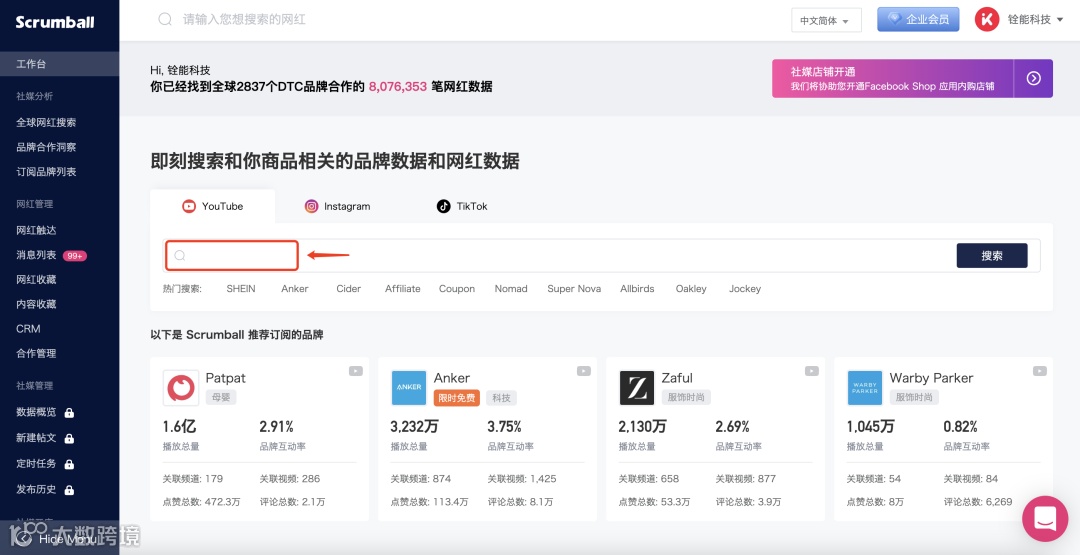1080x555 pixels.
Task: Open CRM in the sidebar
Action: (x=28, y=329)
